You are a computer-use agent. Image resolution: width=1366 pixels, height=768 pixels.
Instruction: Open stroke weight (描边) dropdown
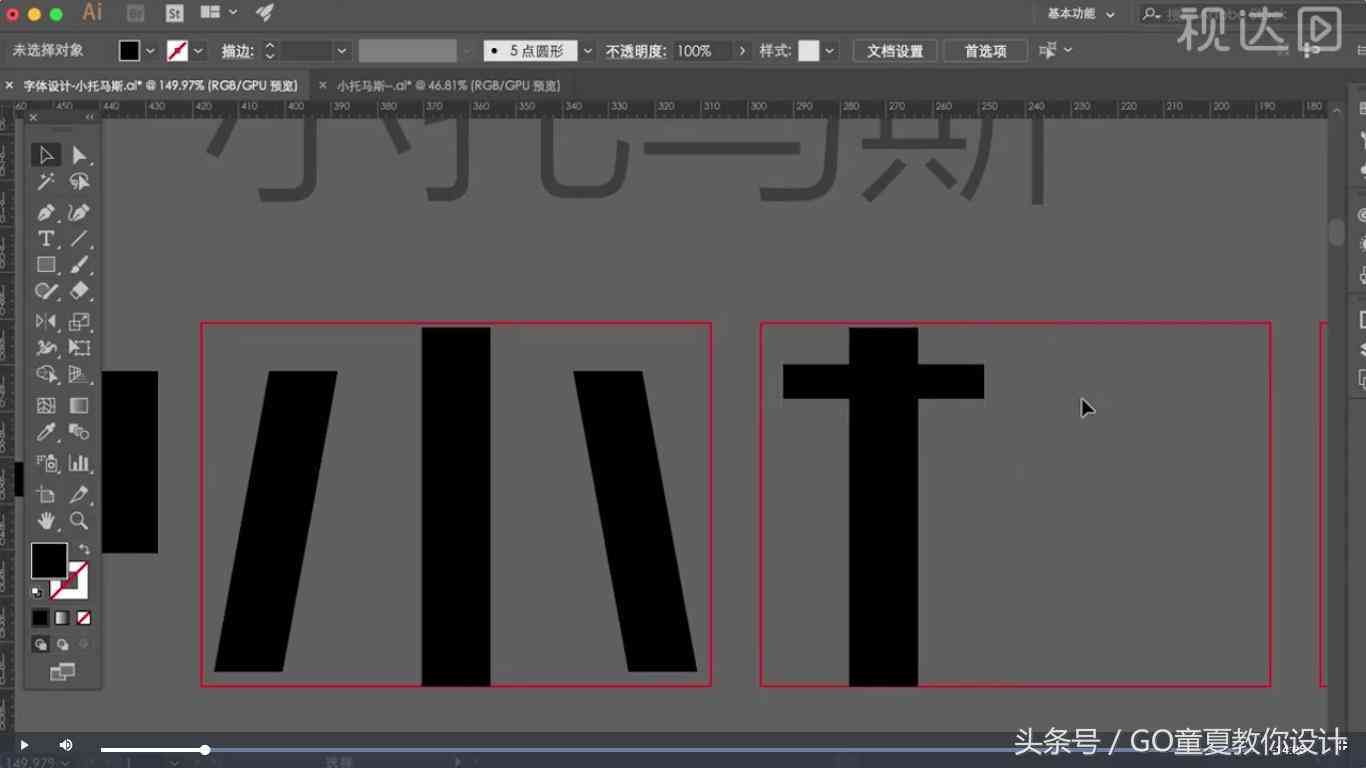pos(342,51)
